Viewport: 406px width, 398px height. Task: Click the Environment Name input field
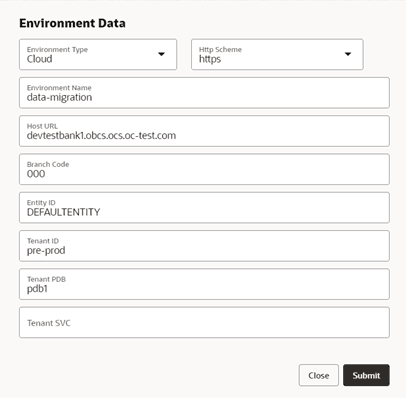coord(204,93)
